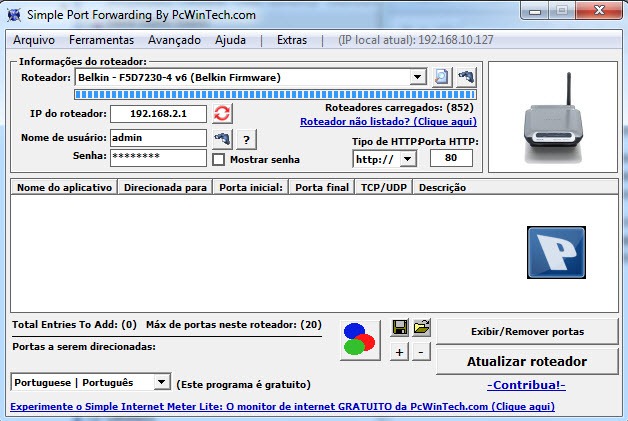The image size is (628, 421).
Task: Click the RGB color circles icon
Action: pos(360,340)
